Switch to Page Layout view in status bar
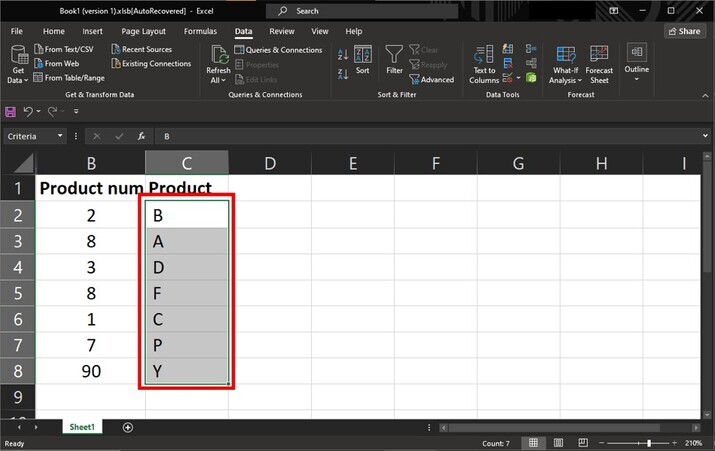The image size is (715, 451). [556, 443]
